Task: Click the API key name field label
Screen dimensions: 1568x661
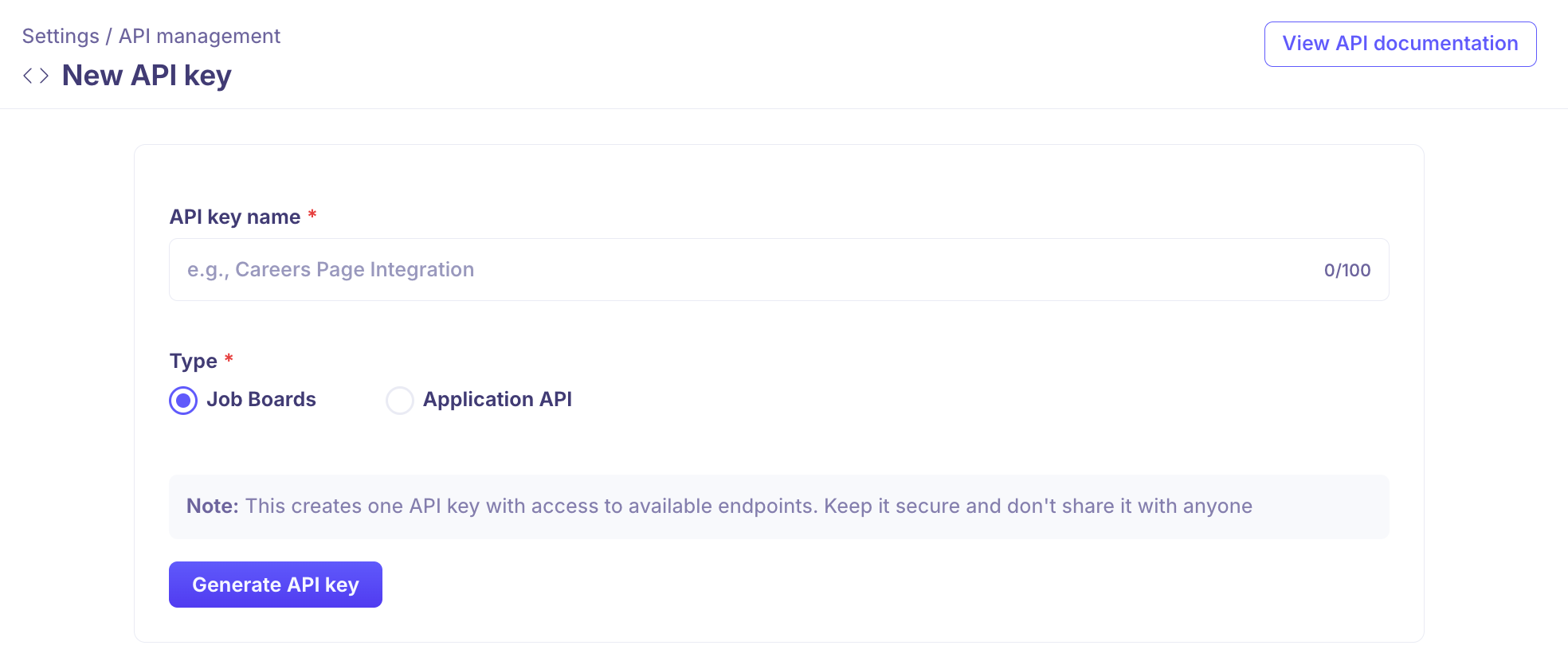Action: (x=235, y=217)
